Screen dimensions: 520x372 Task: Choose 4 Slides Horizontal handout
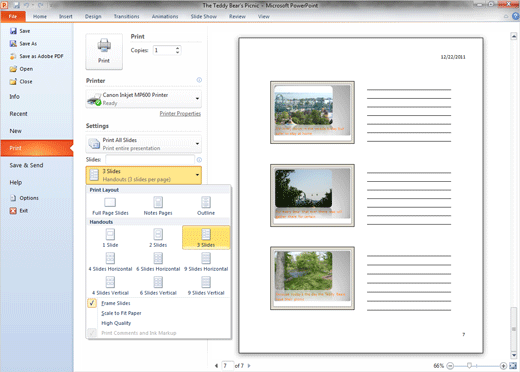110,262
